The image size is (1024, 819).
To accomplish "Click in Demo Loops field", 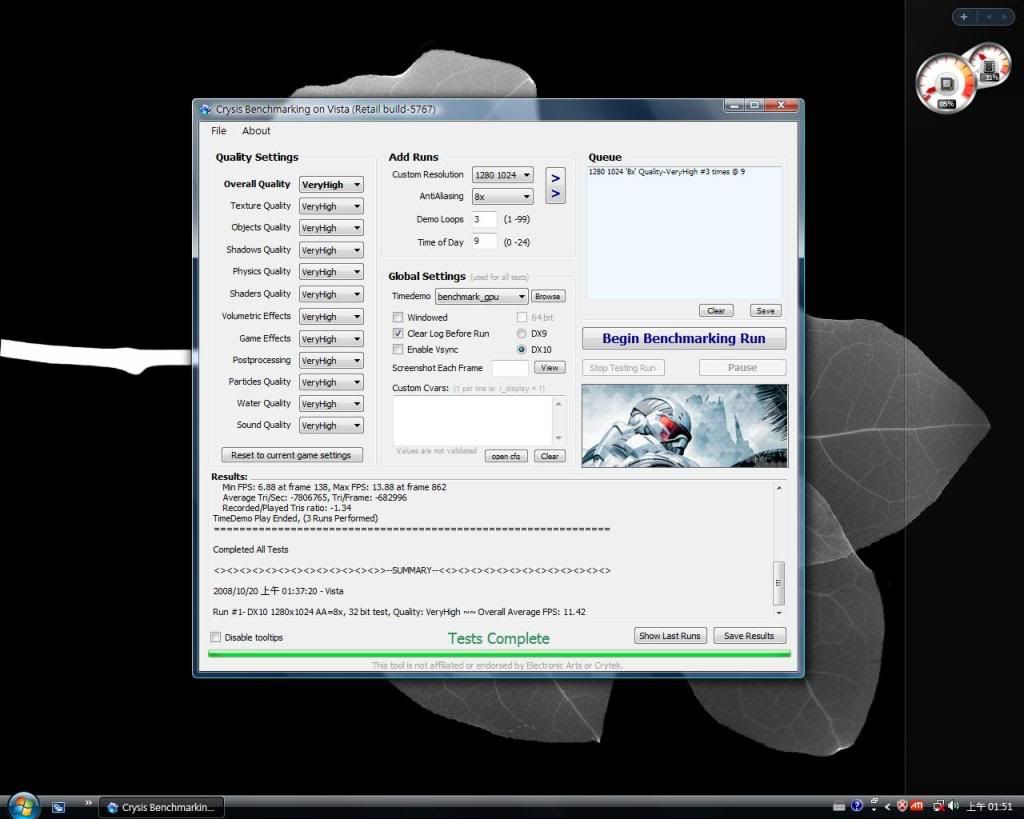I will (484, 219).
